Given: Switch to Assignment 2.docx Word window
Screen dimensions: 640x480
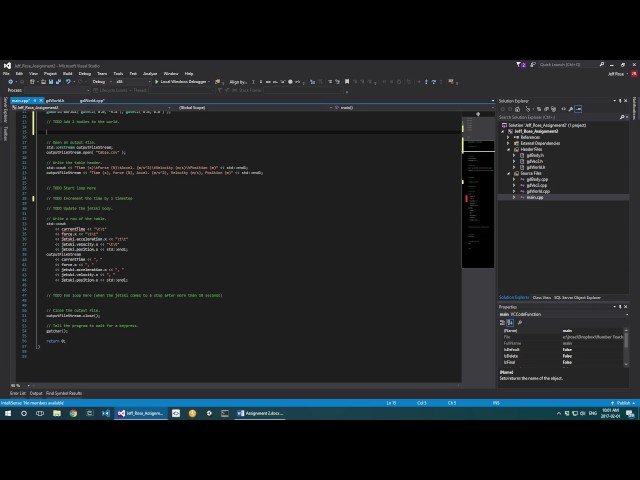Looking at the screenshot, I should [x=260, y=413].
